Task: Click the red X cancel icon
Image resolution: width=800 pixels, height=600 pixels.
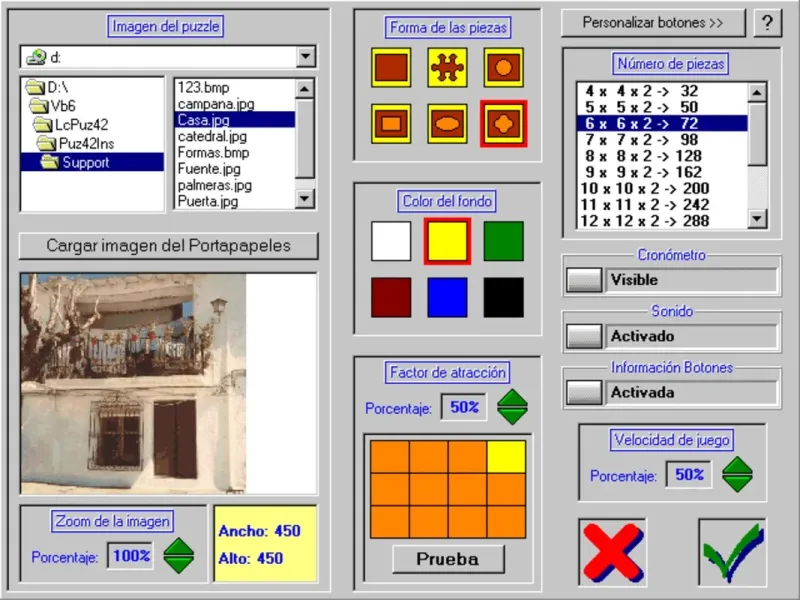Action: [613, 553]
